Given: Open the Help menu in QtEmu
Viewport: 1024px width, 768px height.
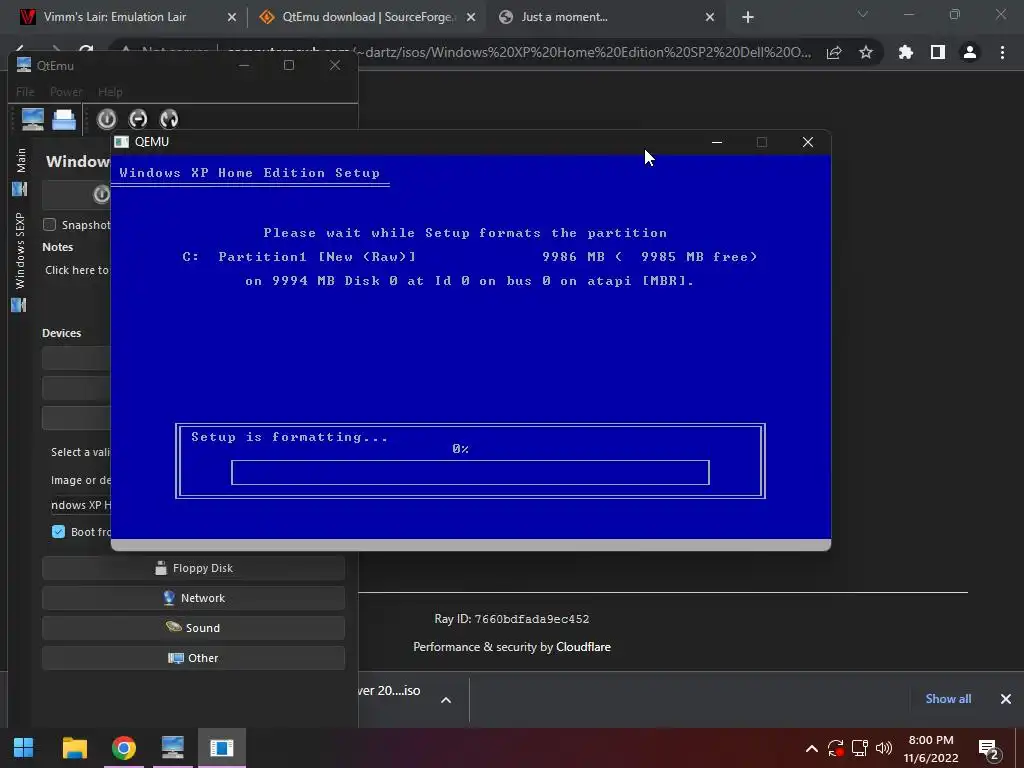Looking at the screenshot, I should [x=110, y=92].
